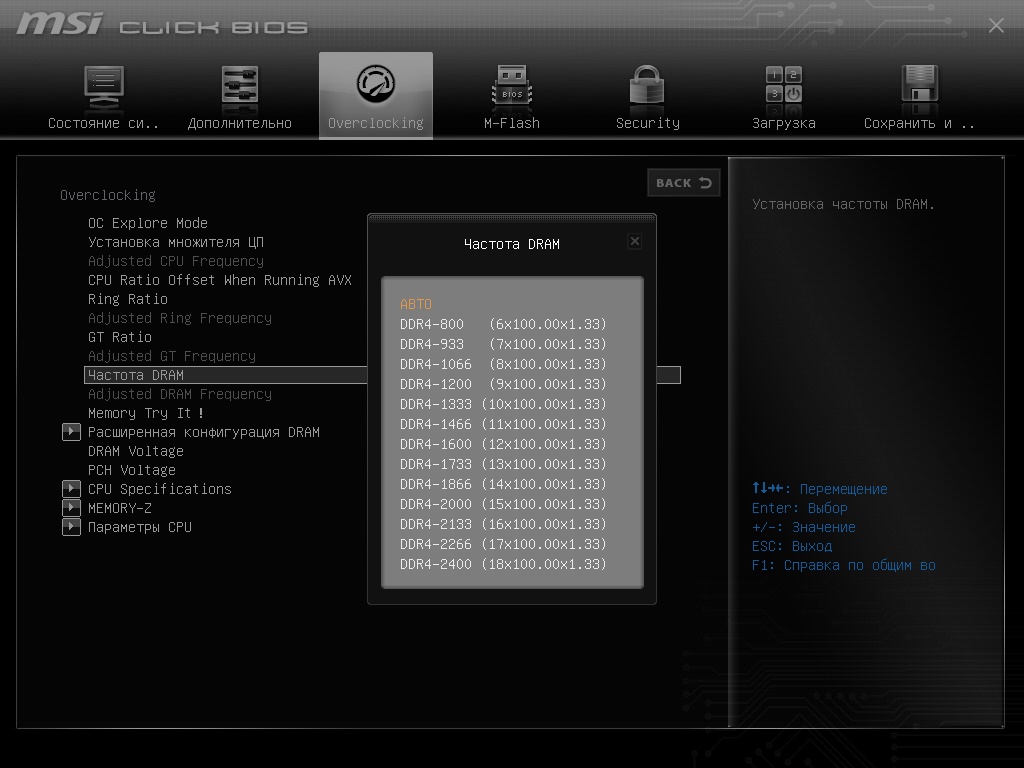Switch to the Дополнительно tab label
Viewport: 1024px width, 768px height.
point(240,123)
